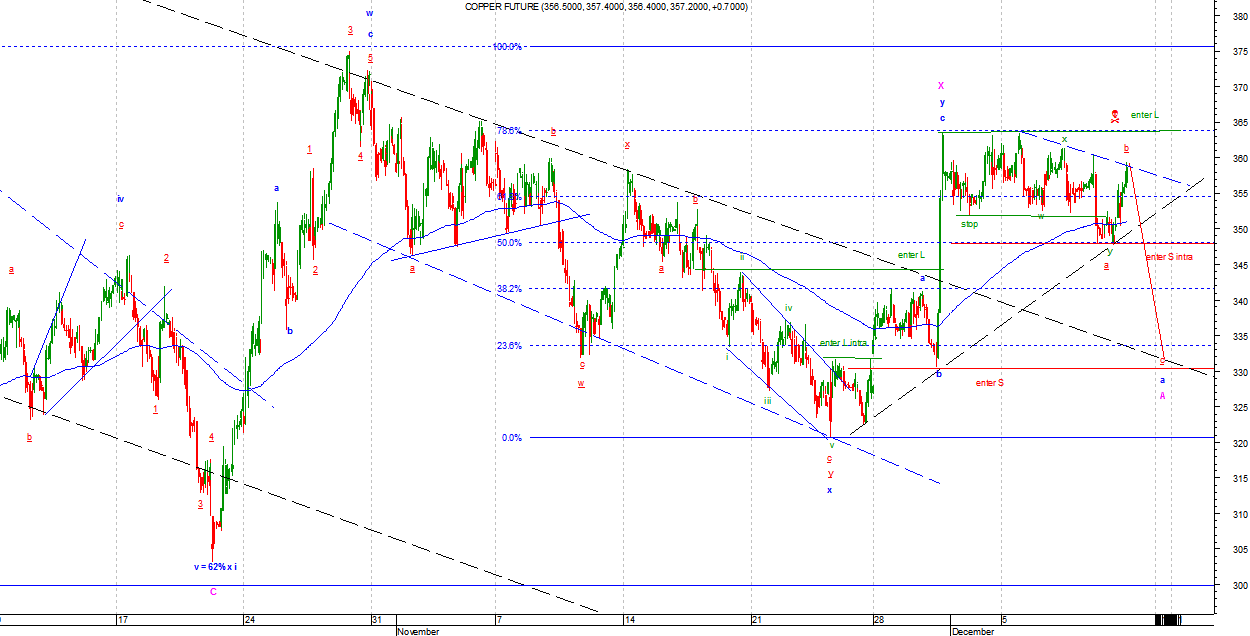Click the 'enter L intra' annotation
Viewport: 1250px width, 636px height.
[843, 343]
